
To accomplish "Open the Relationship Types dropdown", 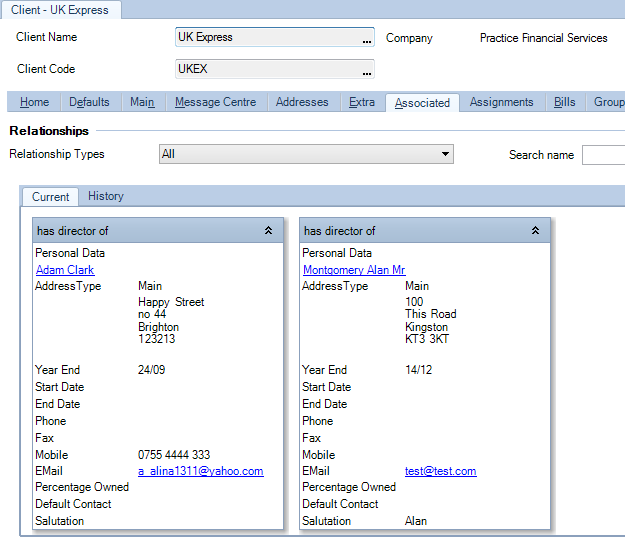I will (x=445, y=154).
